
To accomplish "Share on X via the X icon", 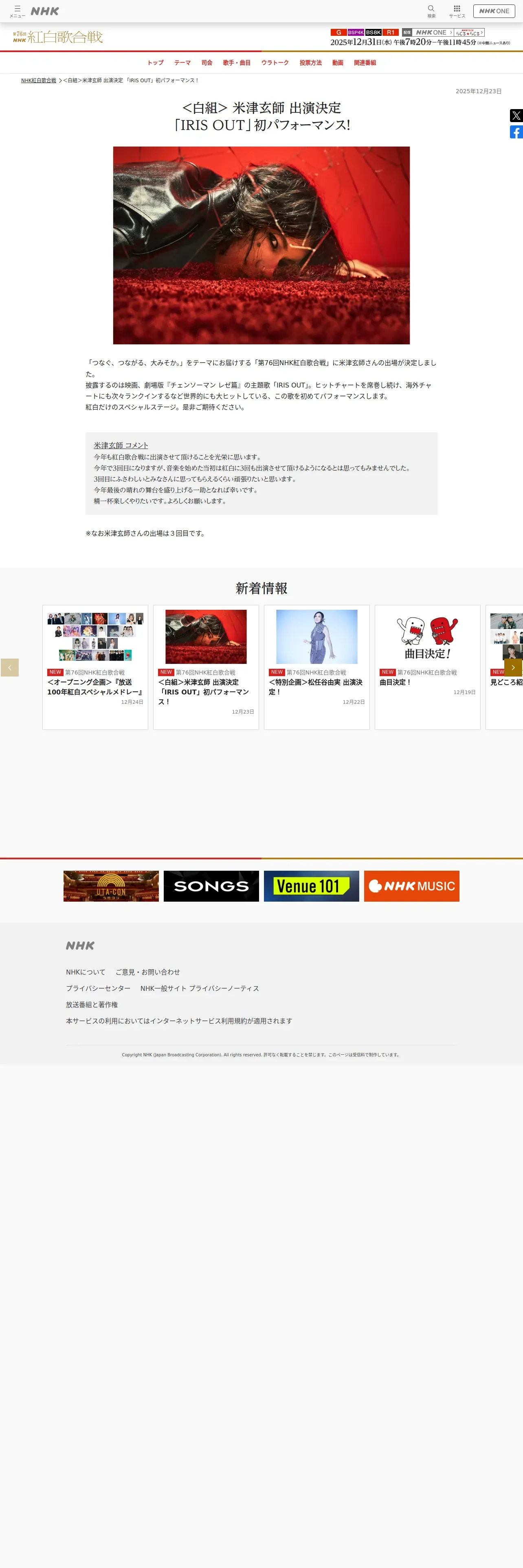I will pos(516,116).
